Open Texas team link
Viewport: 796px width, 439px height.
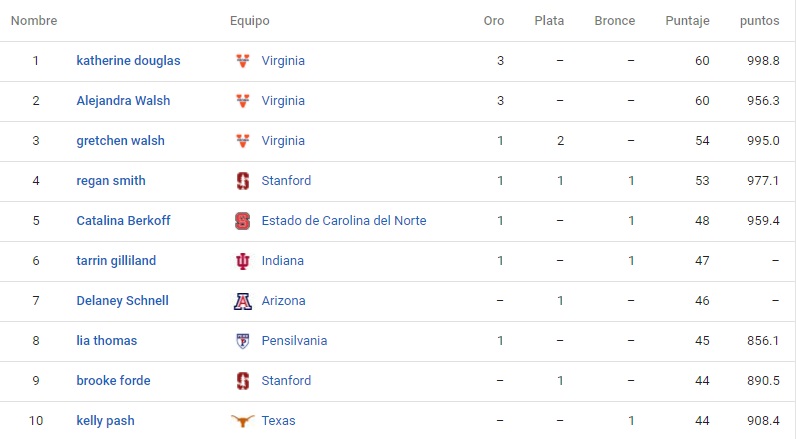(x=278, y=421)
